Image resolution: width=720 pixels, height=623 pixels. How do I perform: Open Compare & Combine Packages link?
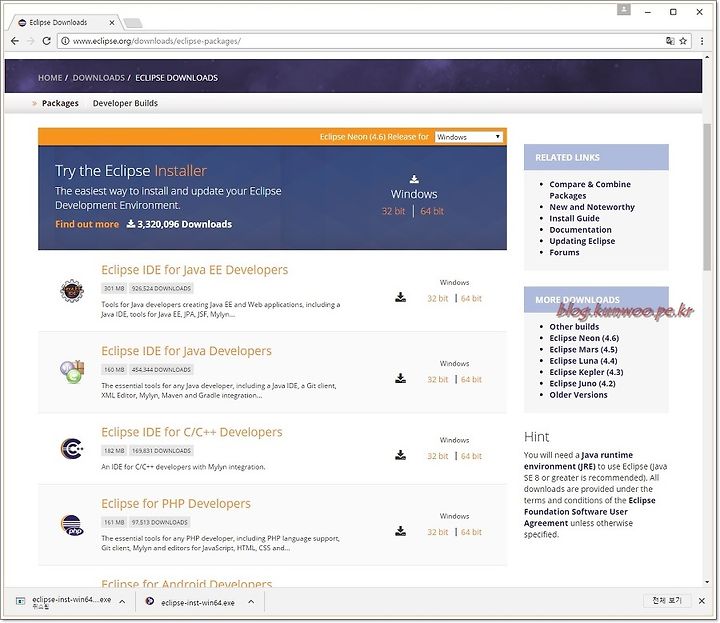[x=590, y=190]
